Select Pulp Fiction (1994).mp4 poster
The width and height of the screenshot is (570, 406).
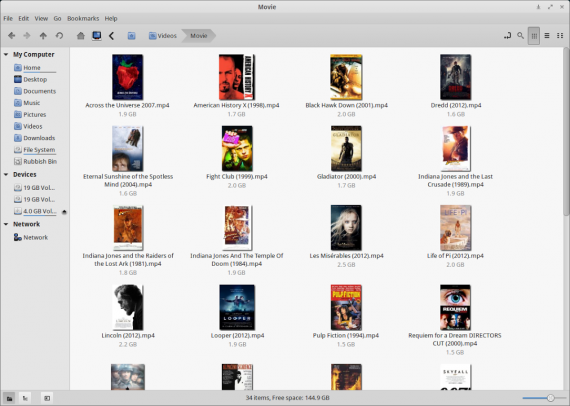coord(346,307)
